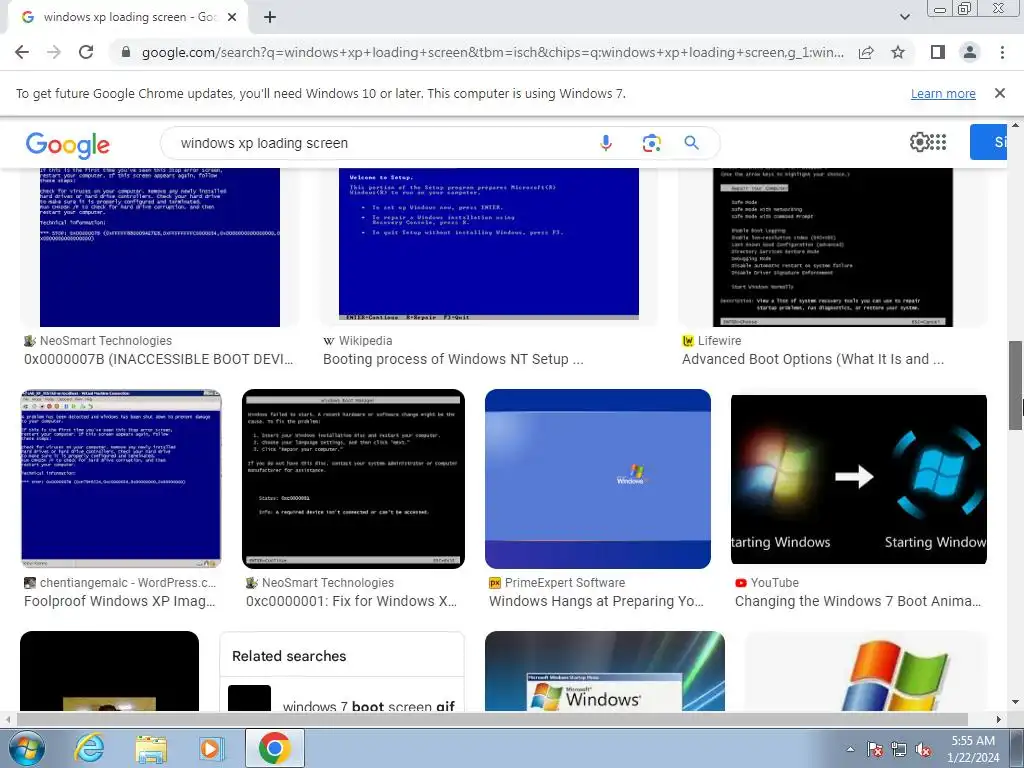The height and width of the screenshot is (768, 1024).
Task: Open Windows Explorer from taskbar
Action: (x=150, y=749)
